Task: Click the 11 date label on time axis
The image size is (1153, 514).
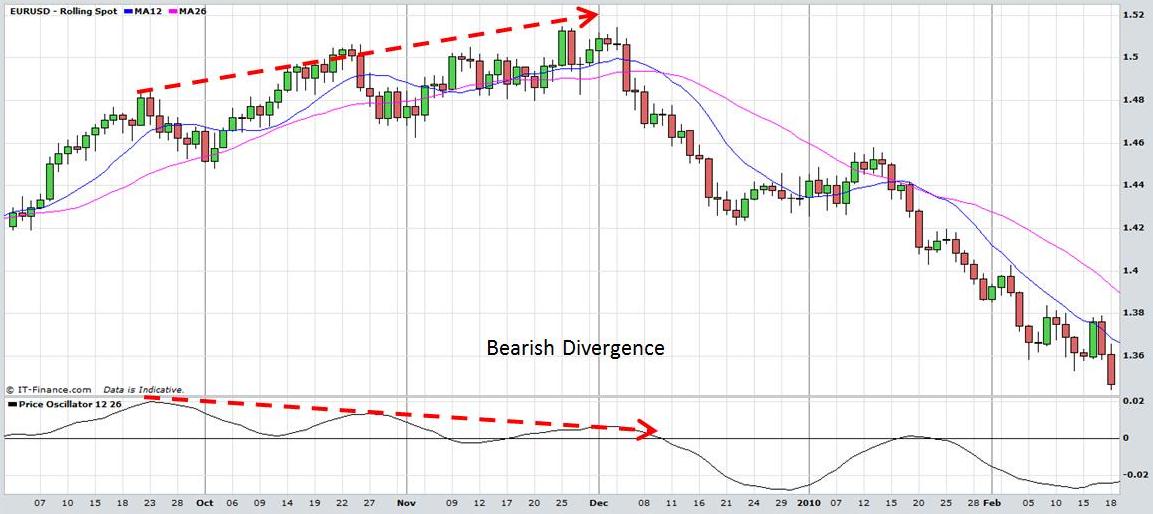Action: point(671,504)
